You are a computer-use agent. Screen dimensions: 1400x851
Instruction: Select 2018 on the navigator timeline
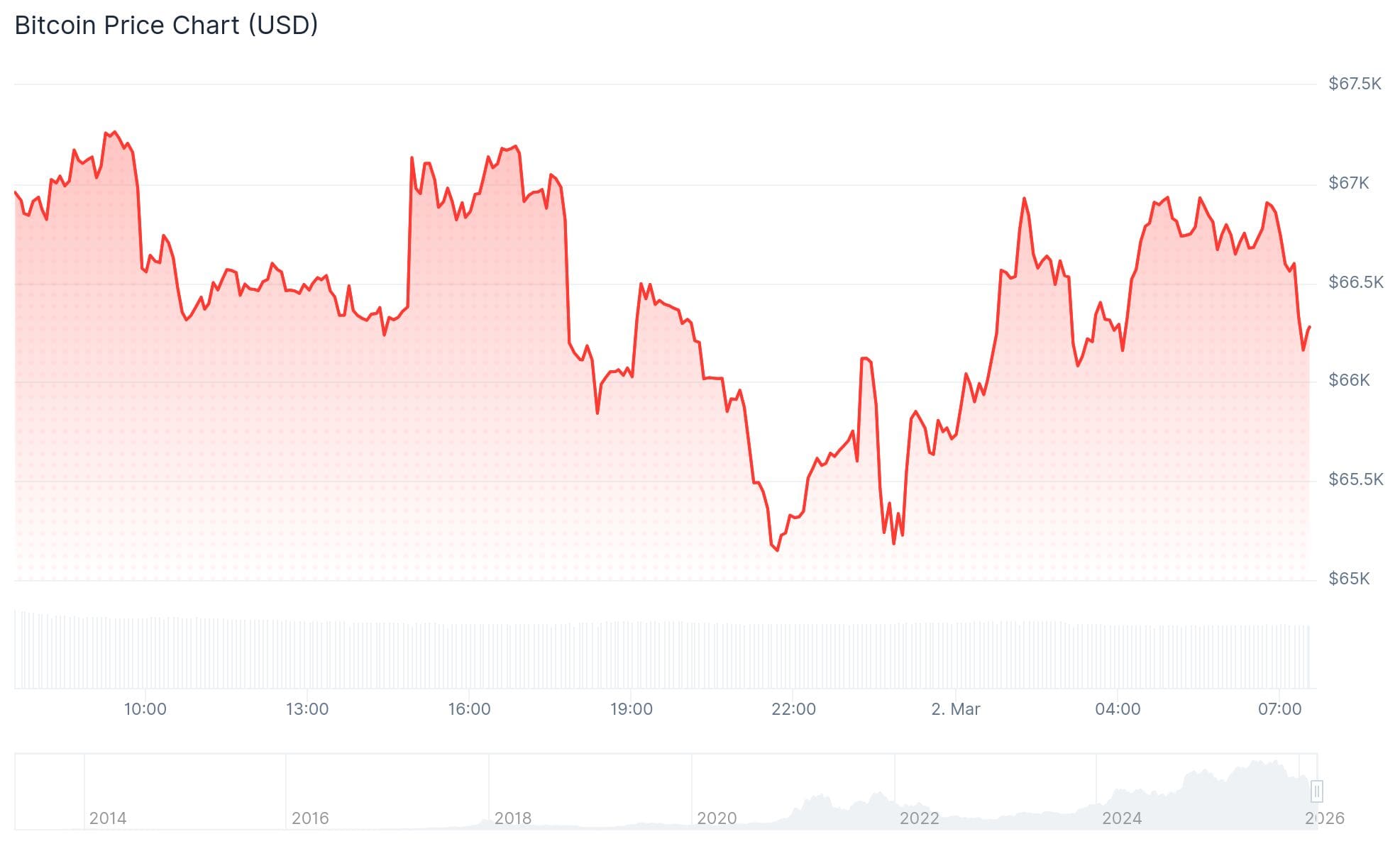point(512,818)
